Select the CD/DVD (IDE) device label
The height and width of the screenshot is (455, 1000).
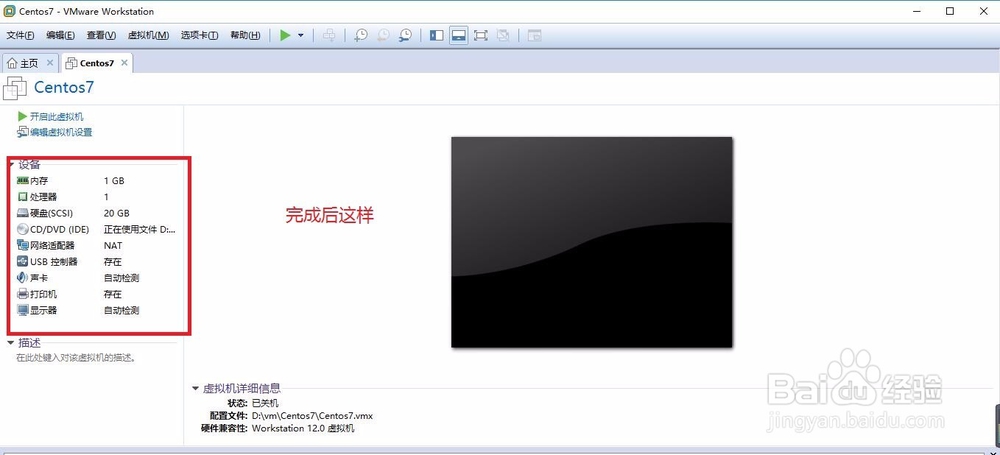(x=60, y=229)
